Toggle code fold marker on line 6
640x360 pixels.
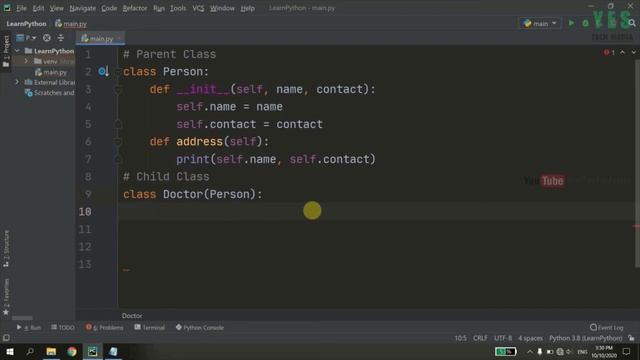tap(118, 142)
